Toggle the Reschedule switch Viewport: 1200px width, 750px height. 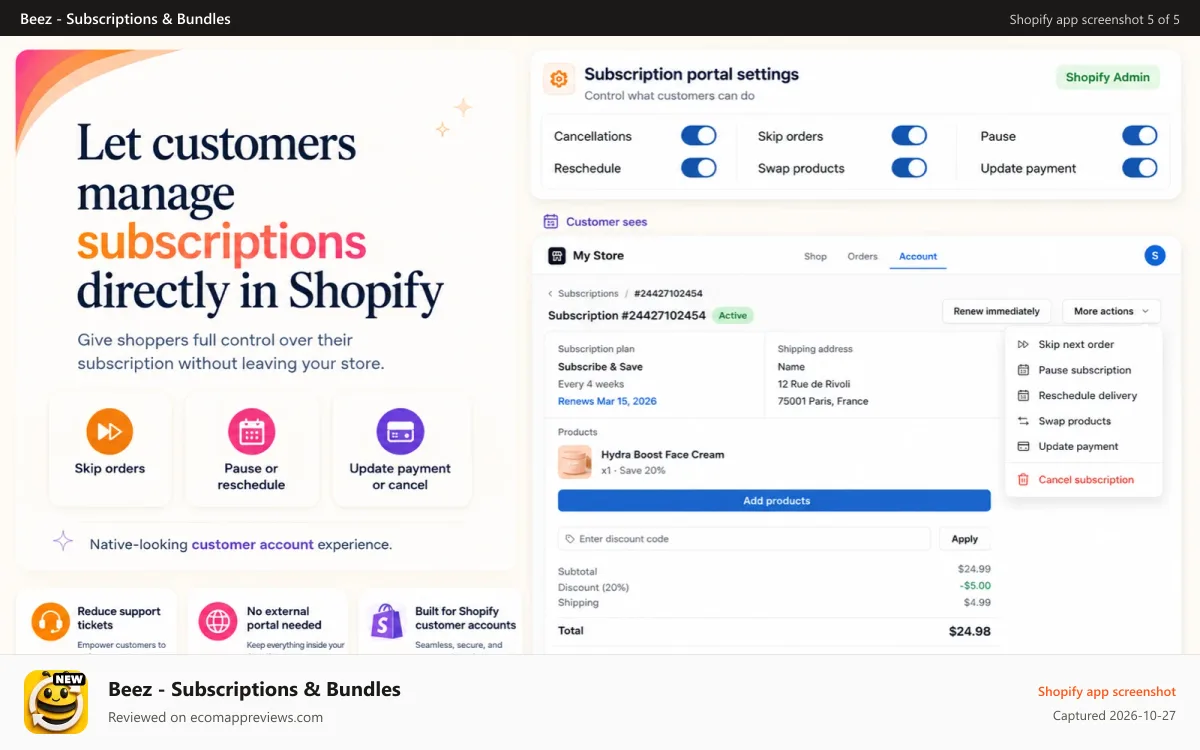tap(699, 168)
